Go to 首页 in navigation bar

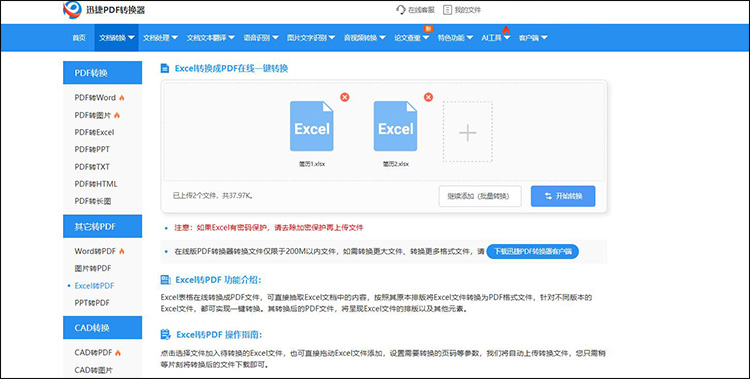click(79, 38)
